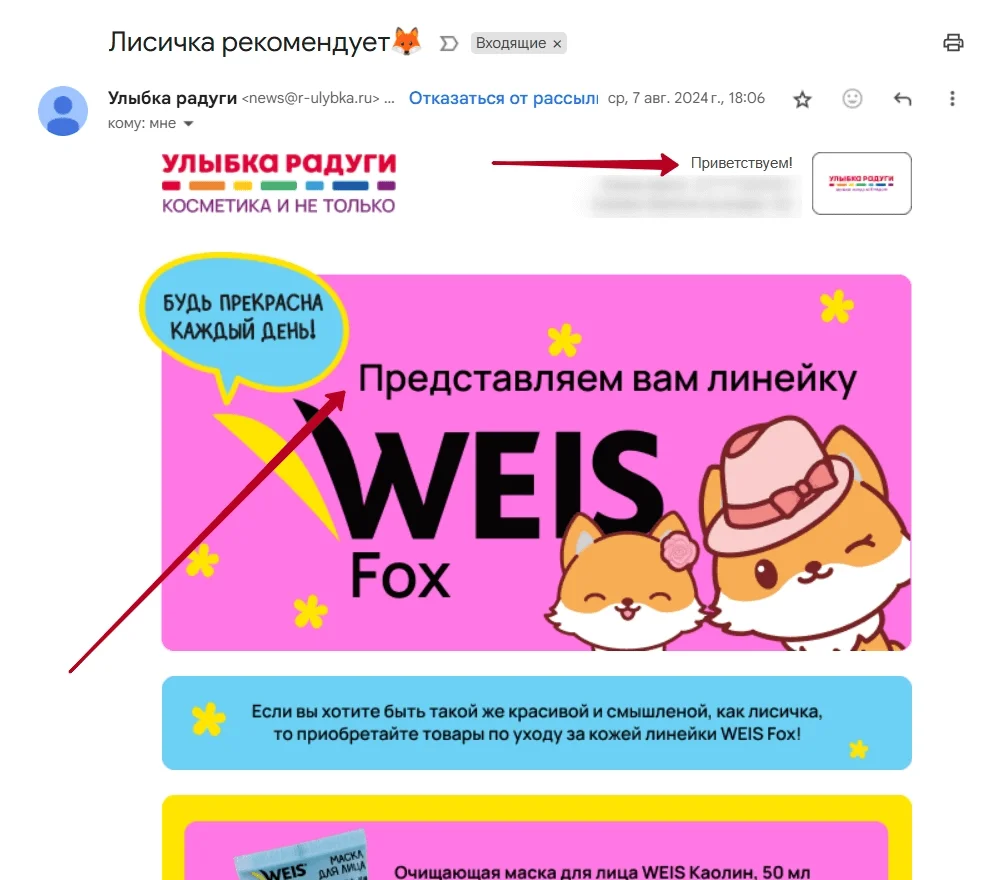Open the Очищающая маска WEIS Каолин product

(x=602, y=871)
